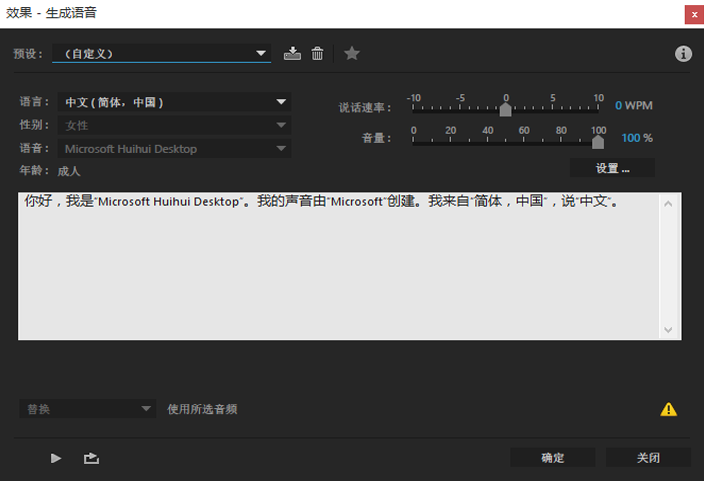
Task: Expand the 语言 中文(简体，中国) dropdown
Action: point(174,102)
